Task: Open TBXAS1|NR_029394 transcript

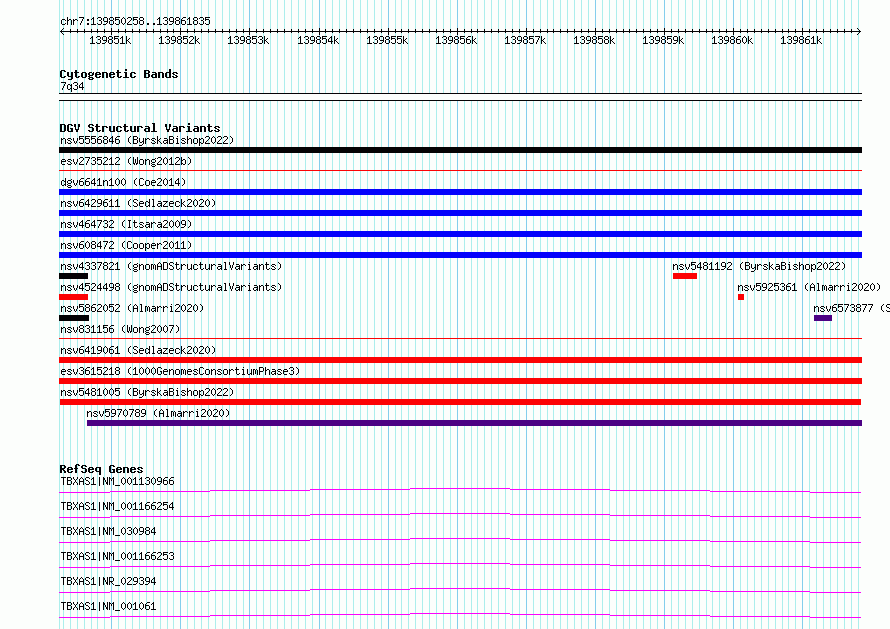Action: tap(108, 581)
